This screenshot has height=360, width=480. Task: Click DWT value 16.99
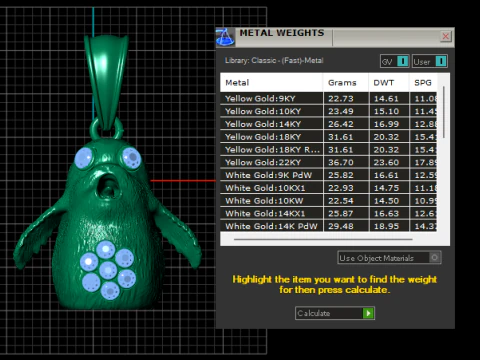[386, 124]
